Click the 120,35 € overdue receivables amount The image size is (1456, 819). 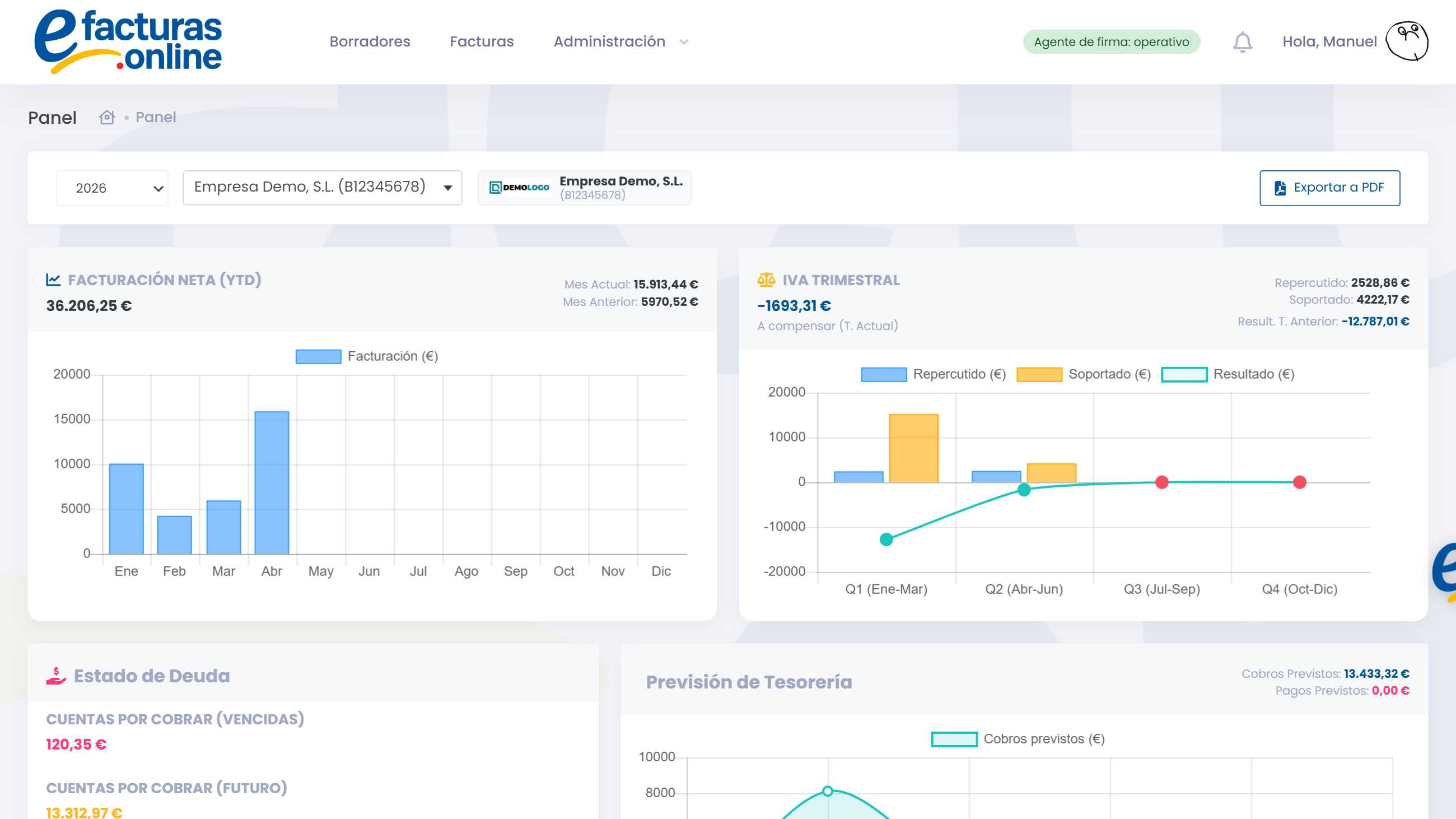coord(76,745)
